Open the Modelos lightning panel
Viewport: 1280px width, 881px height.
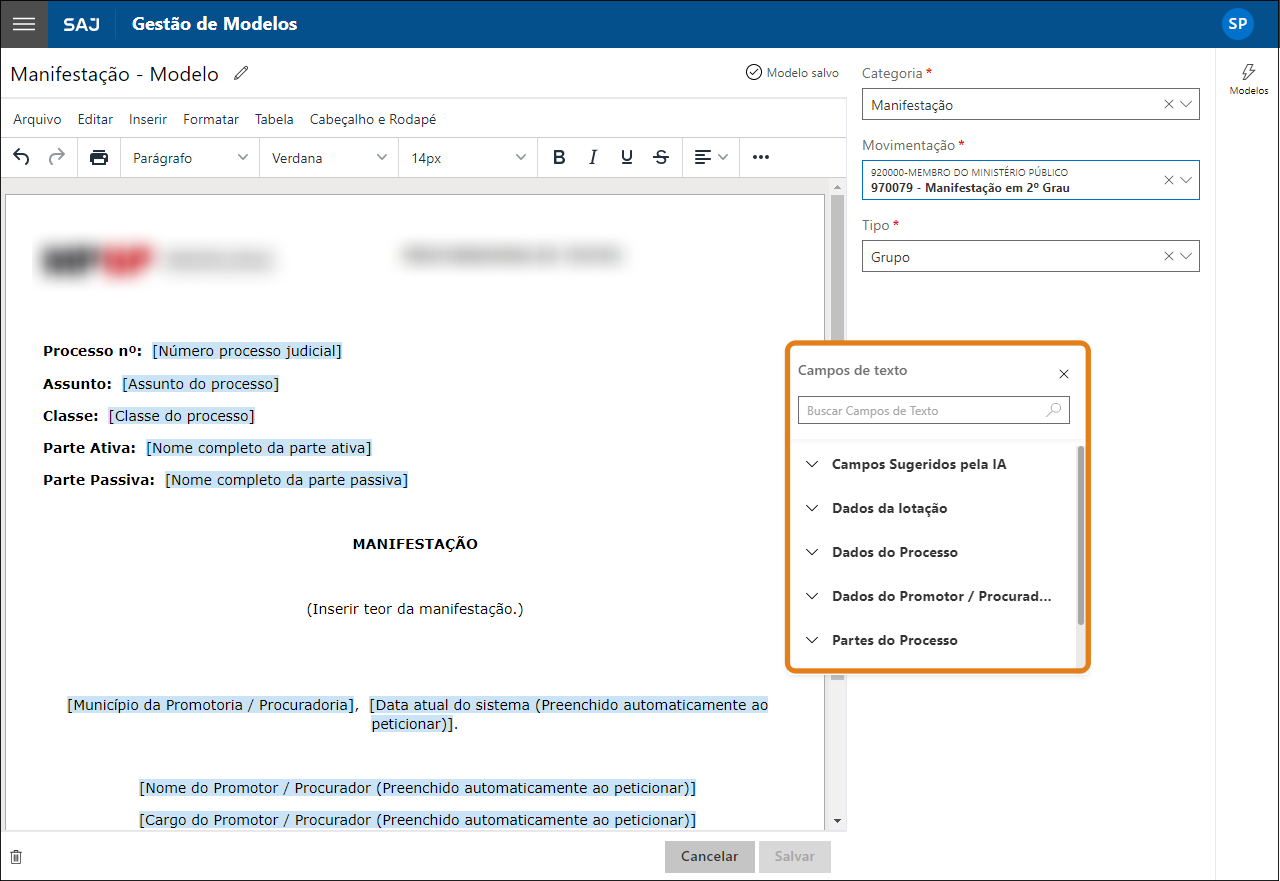(1248, 78)
